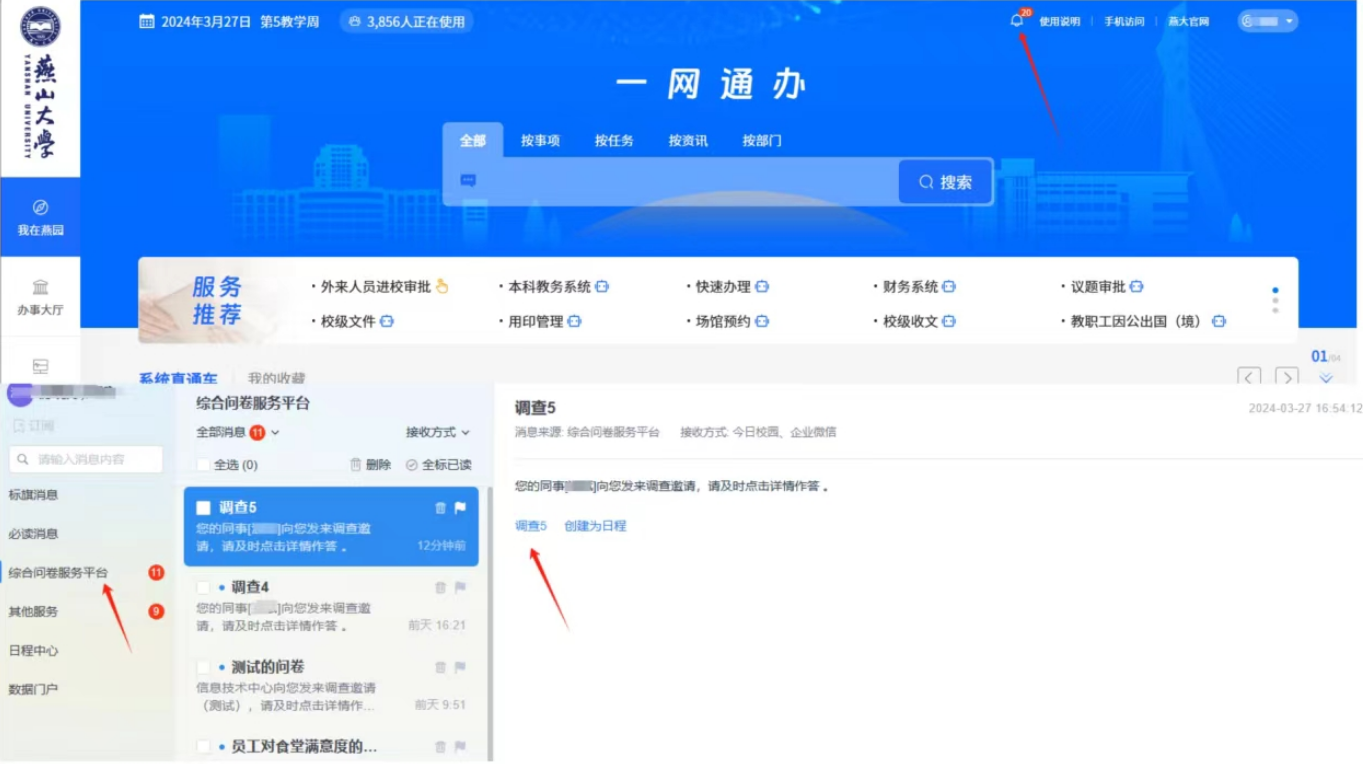Click the trash icon on 调查5 message

[x=440, y=508]
